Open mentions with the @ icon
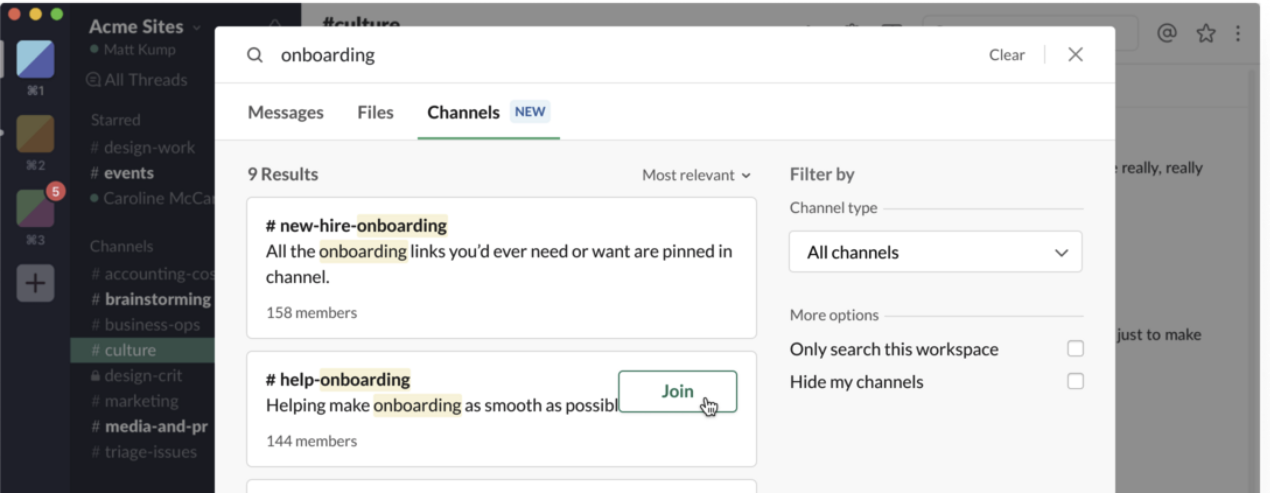 pos(1166,33)
